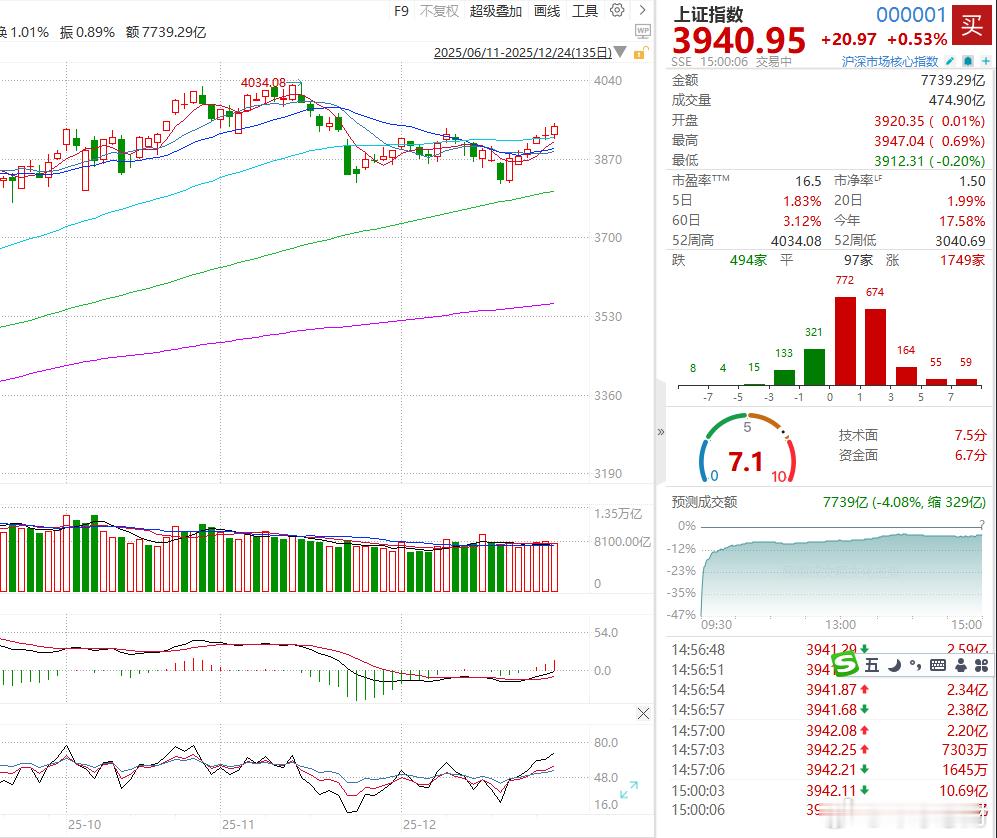Click the pencil edit icon beside 沪深市场核心指数

(x=950, y=61)
